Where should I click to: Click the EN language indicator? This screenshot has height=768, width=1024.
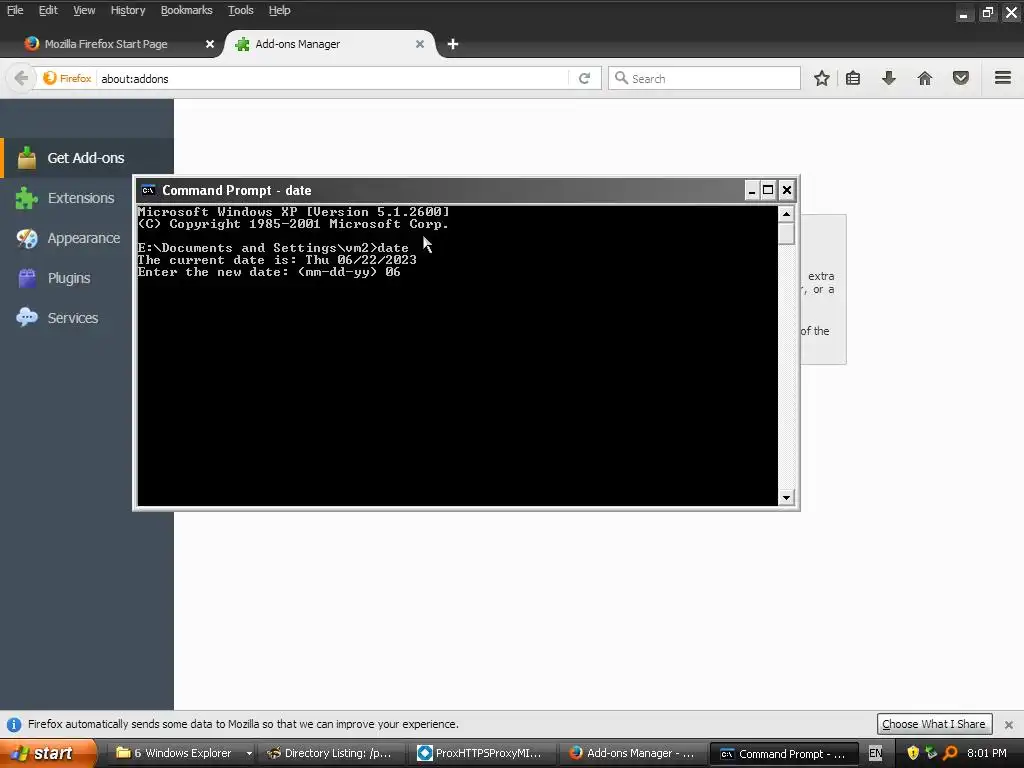875,754
